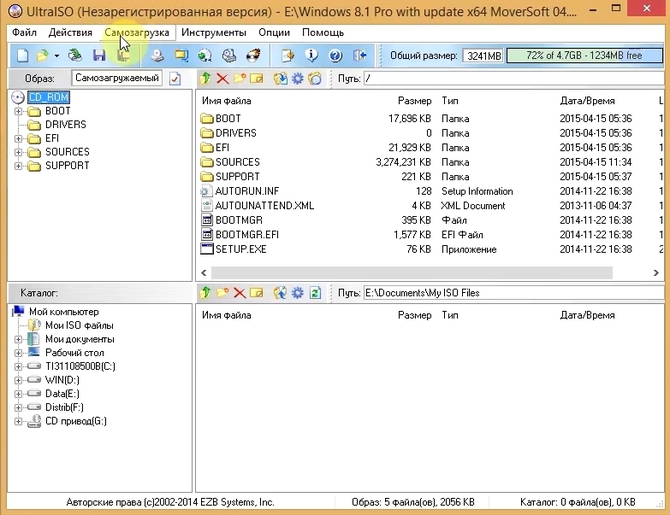Click the blue info balloon icon
The image size is (670, 515).
pyautogui.click(x=311, y=56)
